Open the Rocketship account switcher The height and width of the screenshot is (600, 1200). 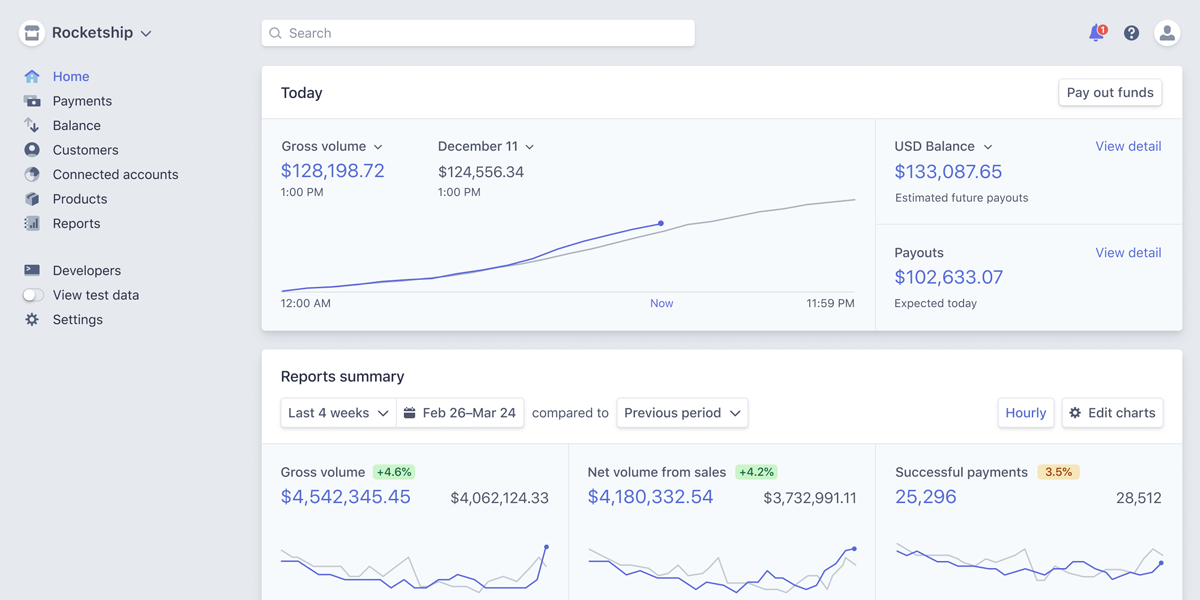point(95,32)
